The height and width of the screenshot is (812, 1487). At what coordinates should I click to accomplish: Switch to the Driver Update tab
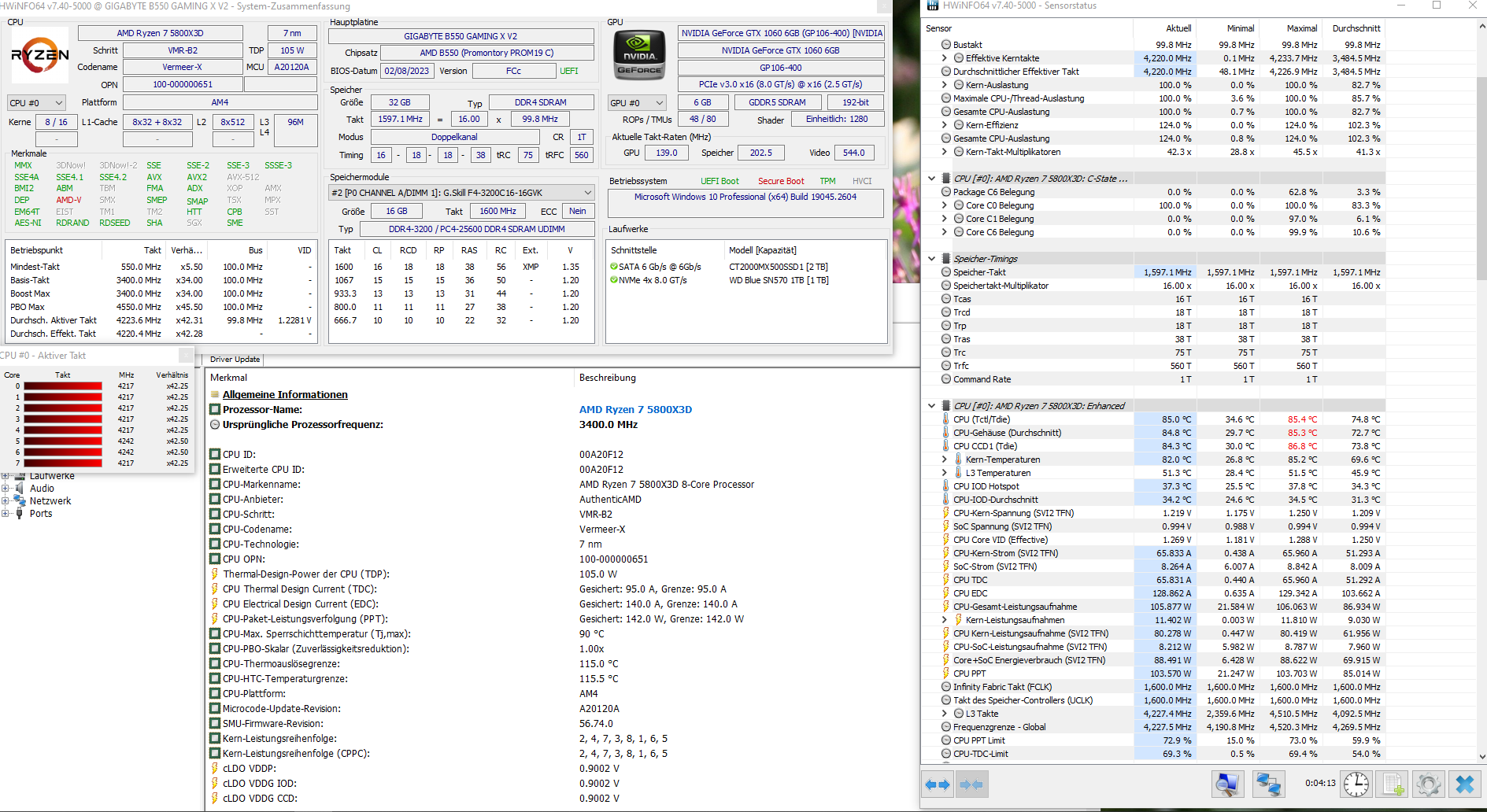point(235,359)
